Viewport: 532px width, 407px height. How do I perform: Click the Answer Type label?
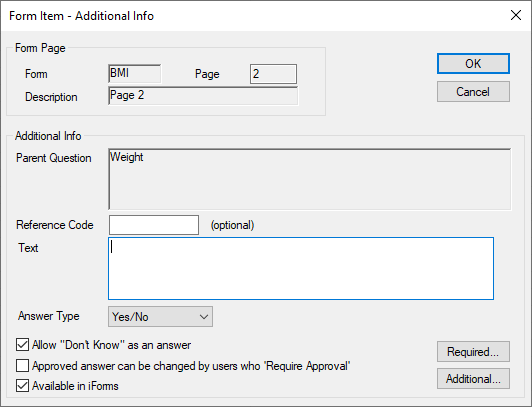tap(49, 316)
